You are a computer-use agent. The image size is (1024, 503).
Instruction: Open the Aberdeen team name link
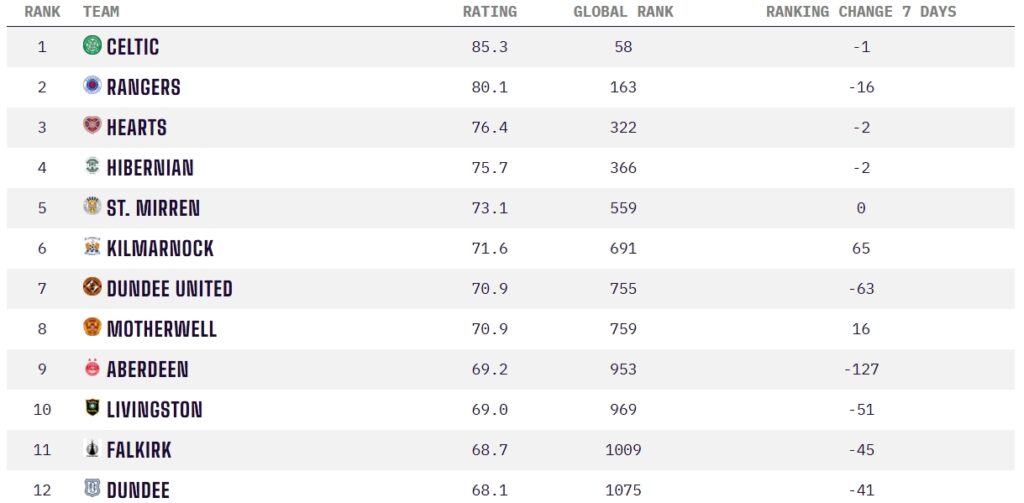coord(148,369)
